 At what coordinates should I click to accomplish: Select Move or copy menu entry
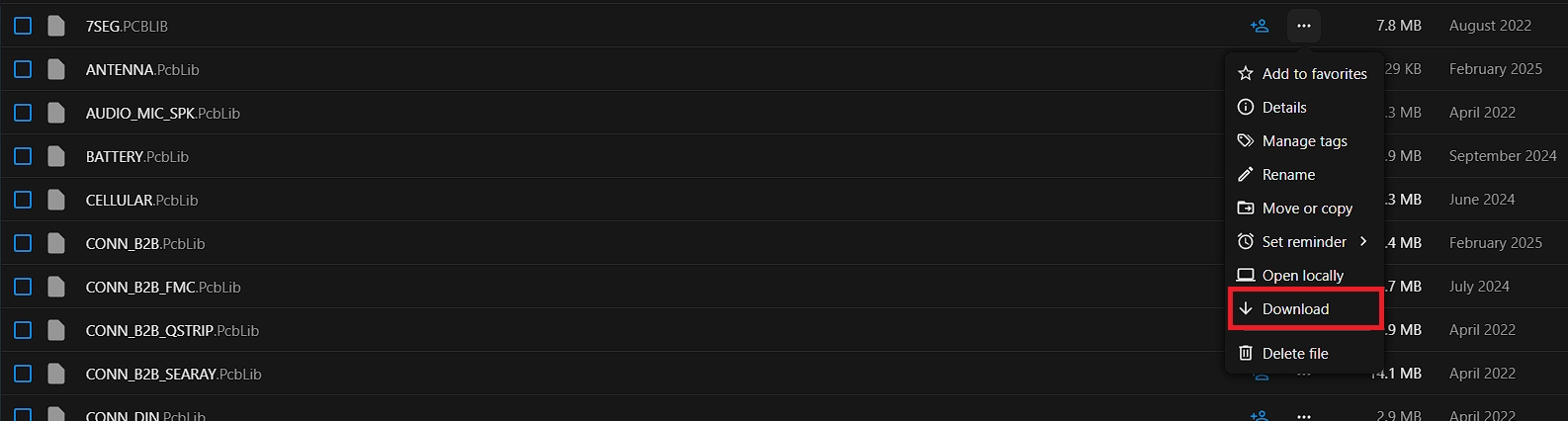[1307, 209]
